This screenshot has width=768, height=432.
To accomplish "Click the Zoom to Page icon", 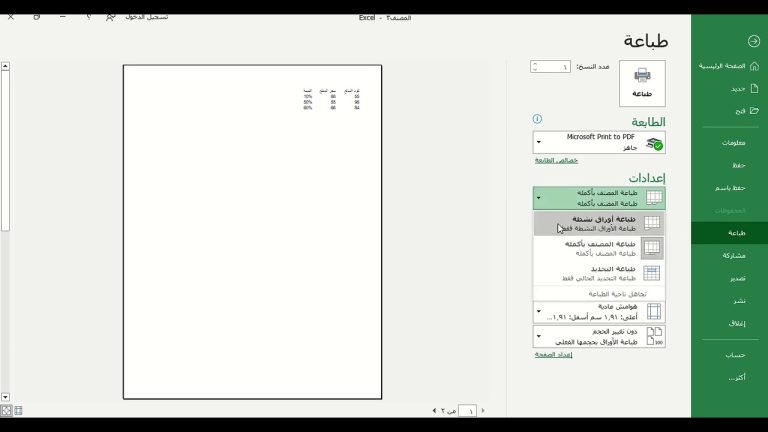I will tap(6, 410).
